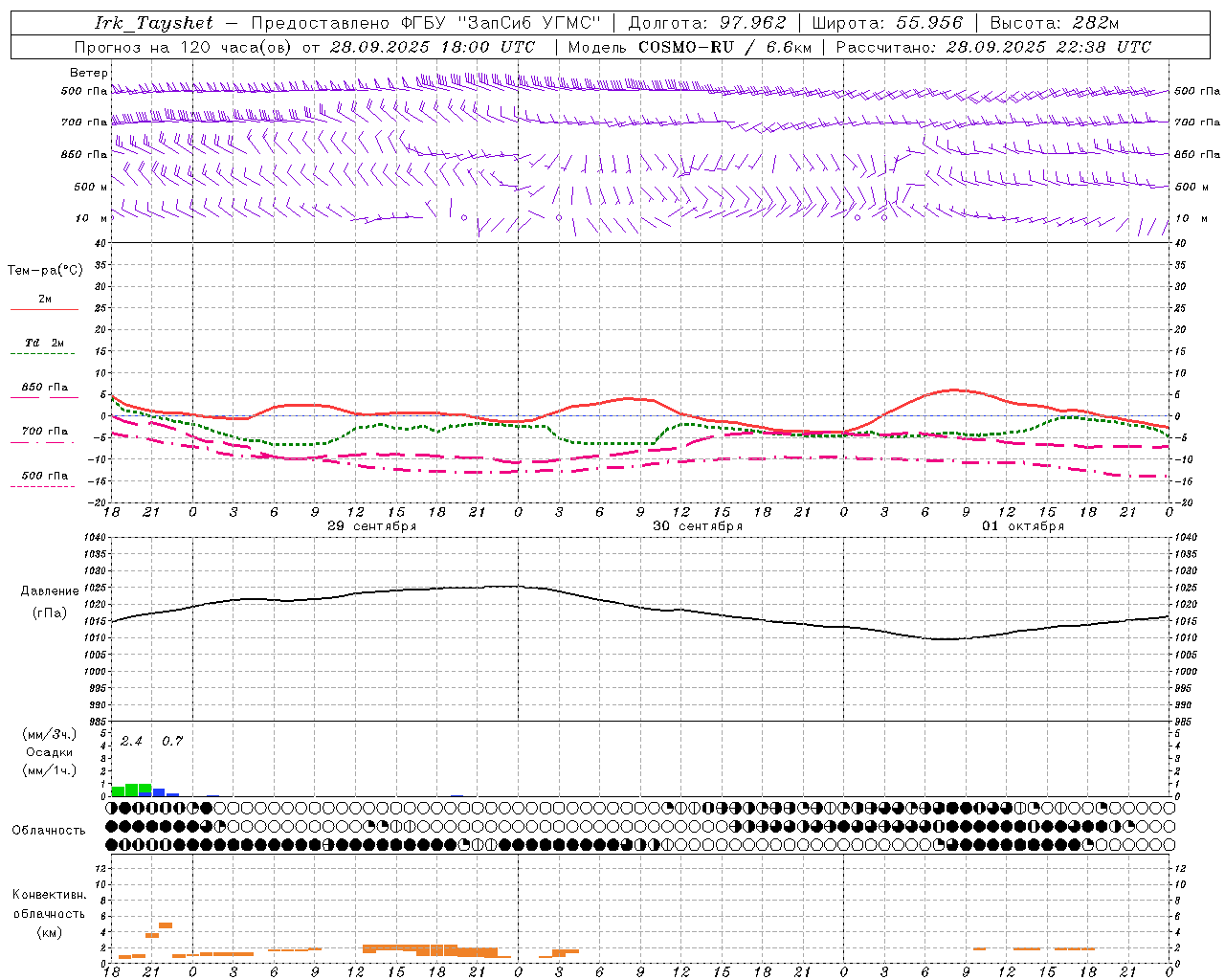Click the green precipitation bars
The width and height of the screenshot is (1225, 980).
click(x=131, y=790)
